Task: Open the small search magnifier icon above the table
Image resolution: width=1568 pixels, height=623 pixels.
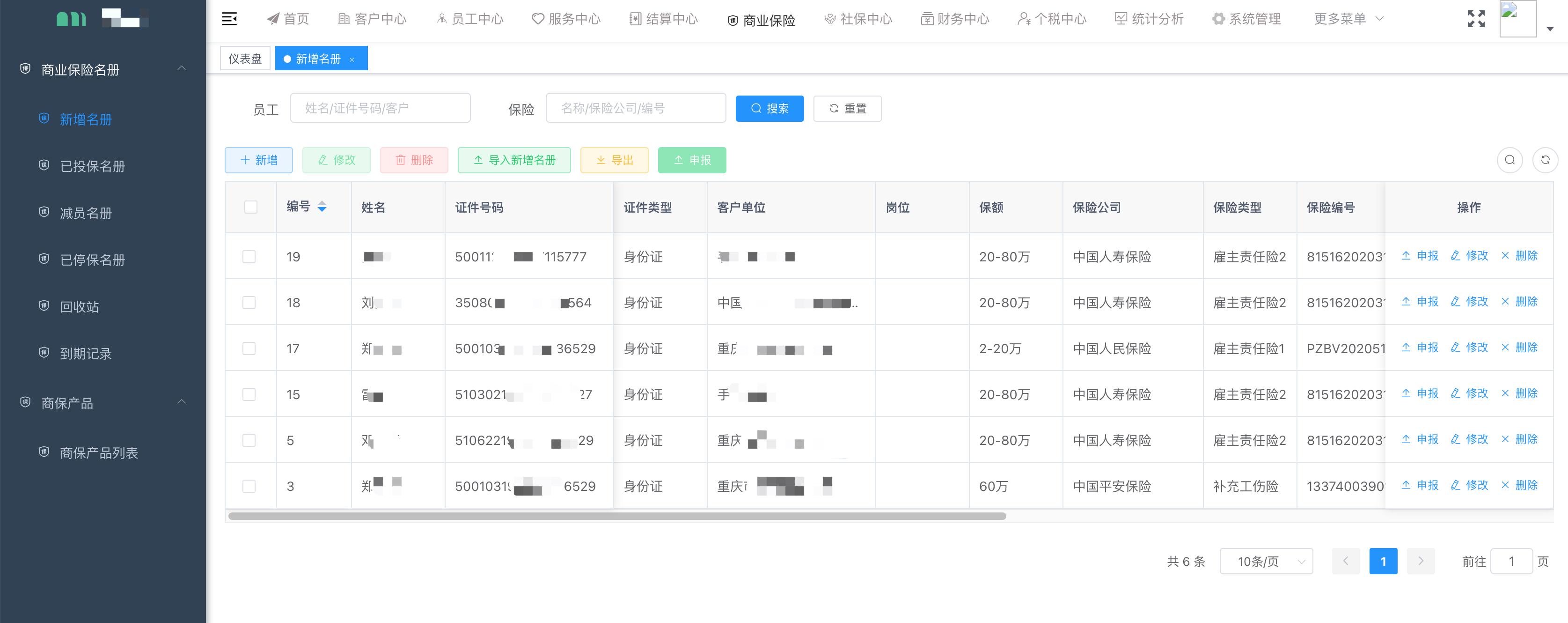Action: pos(1509,160)
